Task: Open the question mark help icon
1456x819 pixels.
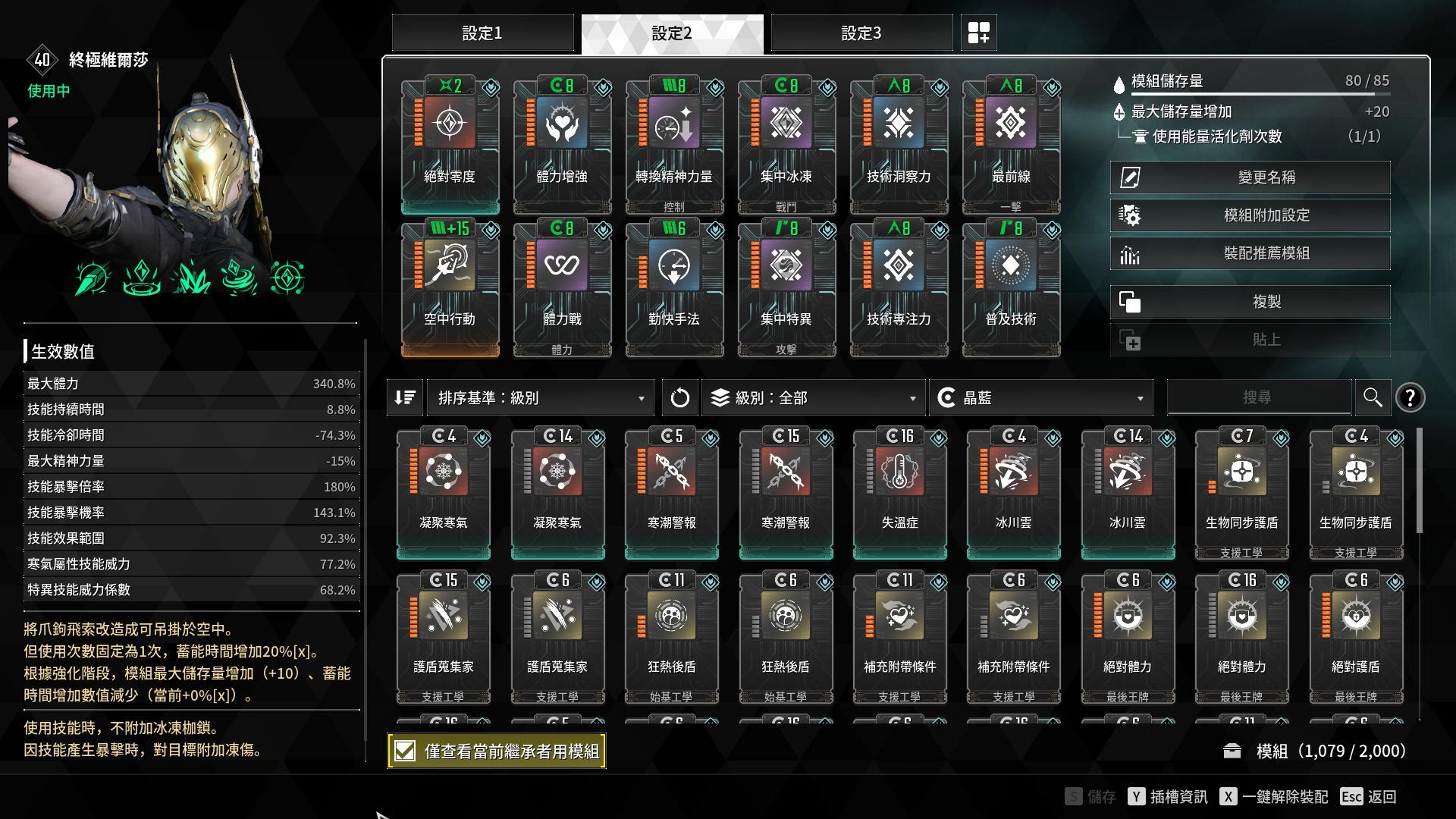Action: coord(1410,397)
